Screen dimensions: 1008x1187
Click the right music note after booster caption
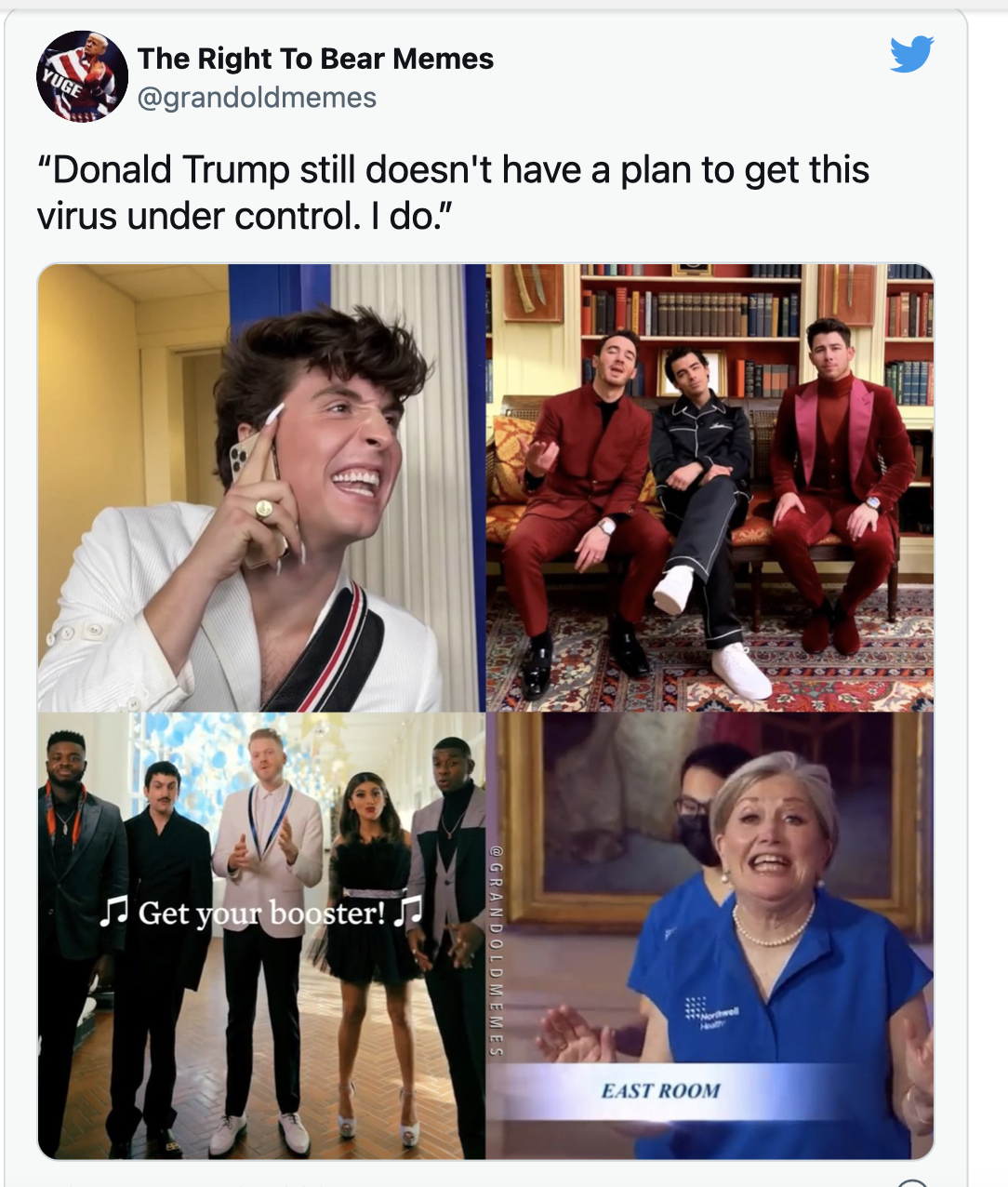[408, 911]
